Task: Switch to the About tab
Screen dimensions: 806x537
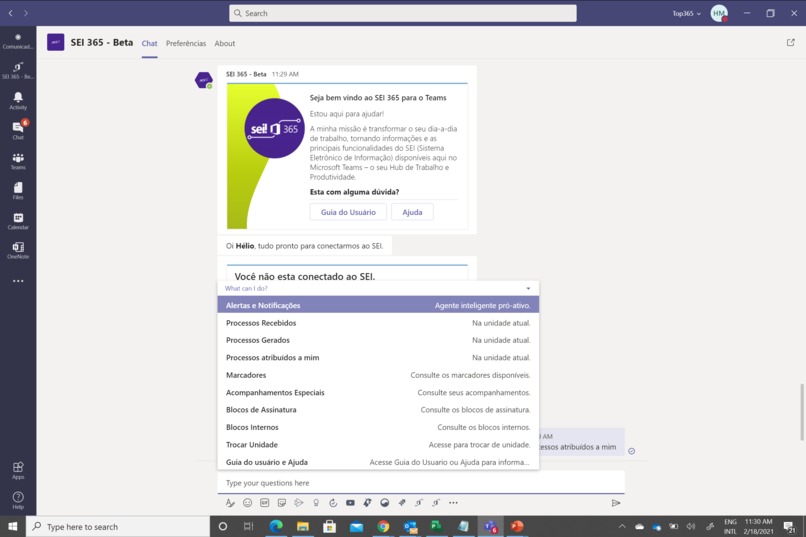Action: [x=225, y=43]
